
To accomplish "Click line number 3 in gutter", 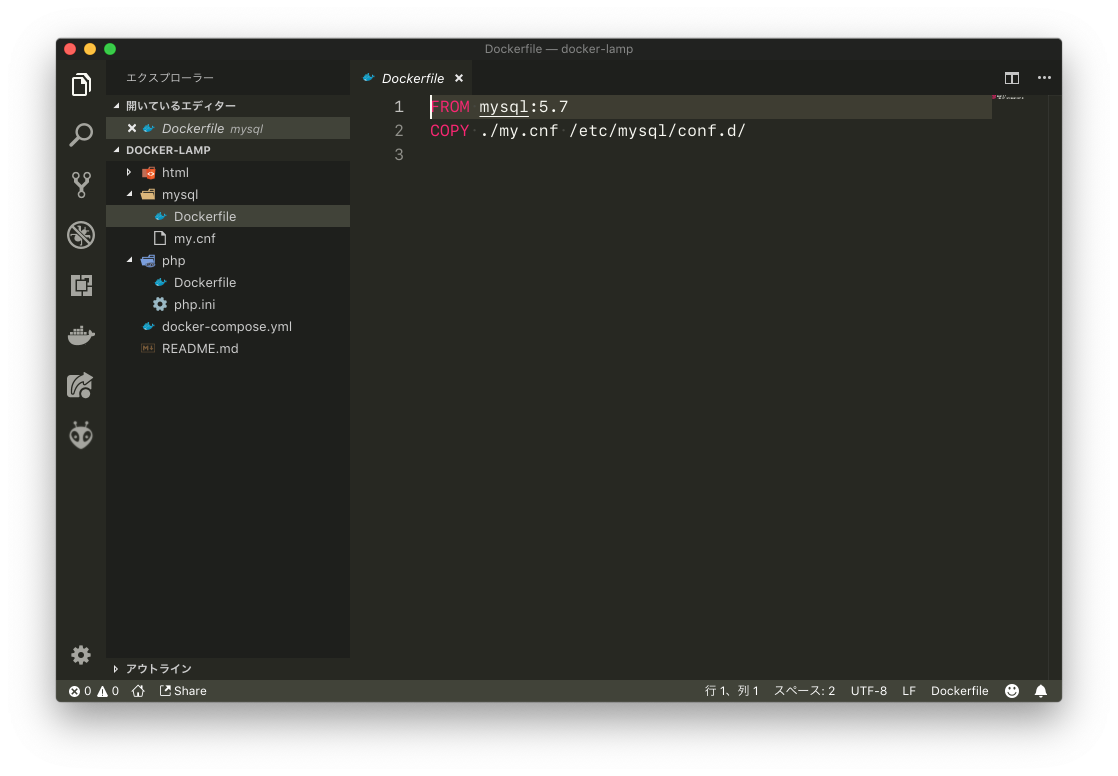I will (x=399, y=155).
